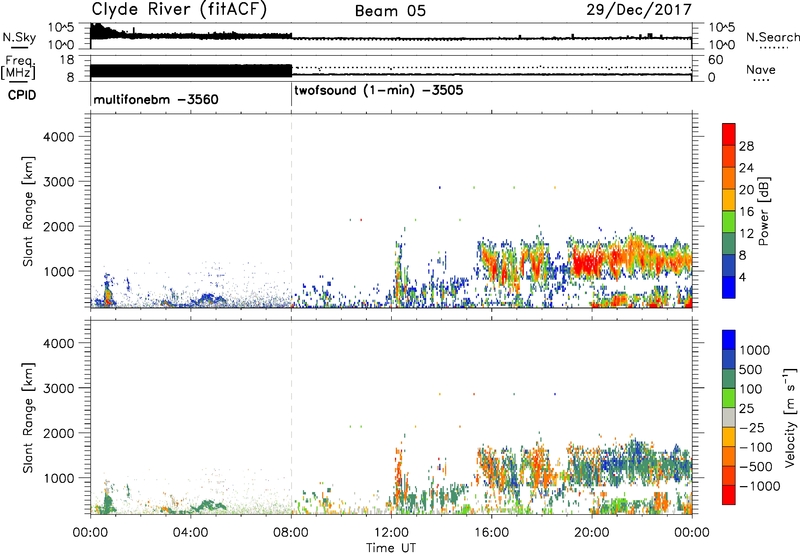Click the 'Velocity [m s-1]' colorbar label
The image size is (800, 554).
790,417
